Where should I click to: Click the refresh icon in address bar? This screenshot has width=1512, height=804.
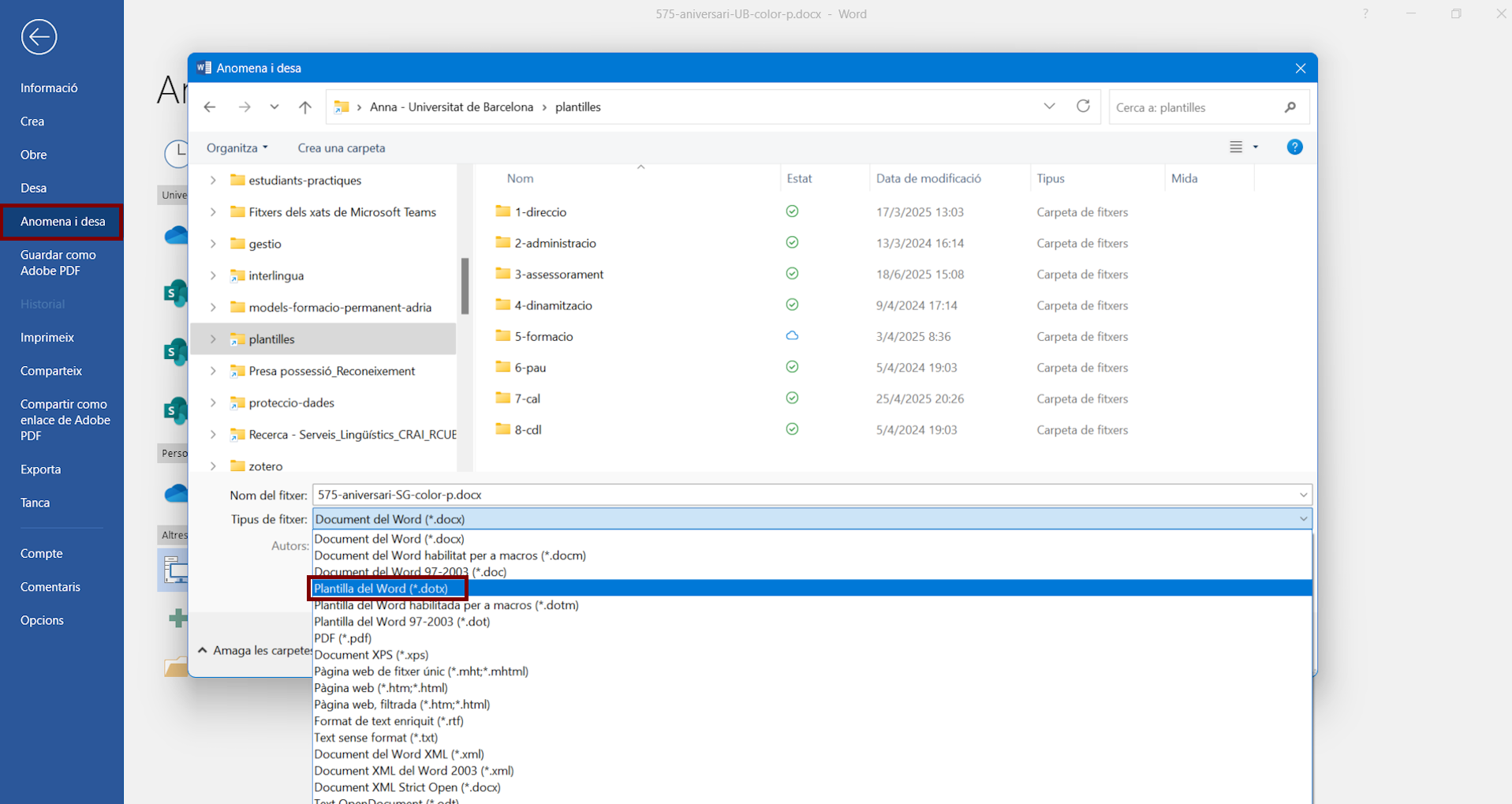coord(1083,107)
